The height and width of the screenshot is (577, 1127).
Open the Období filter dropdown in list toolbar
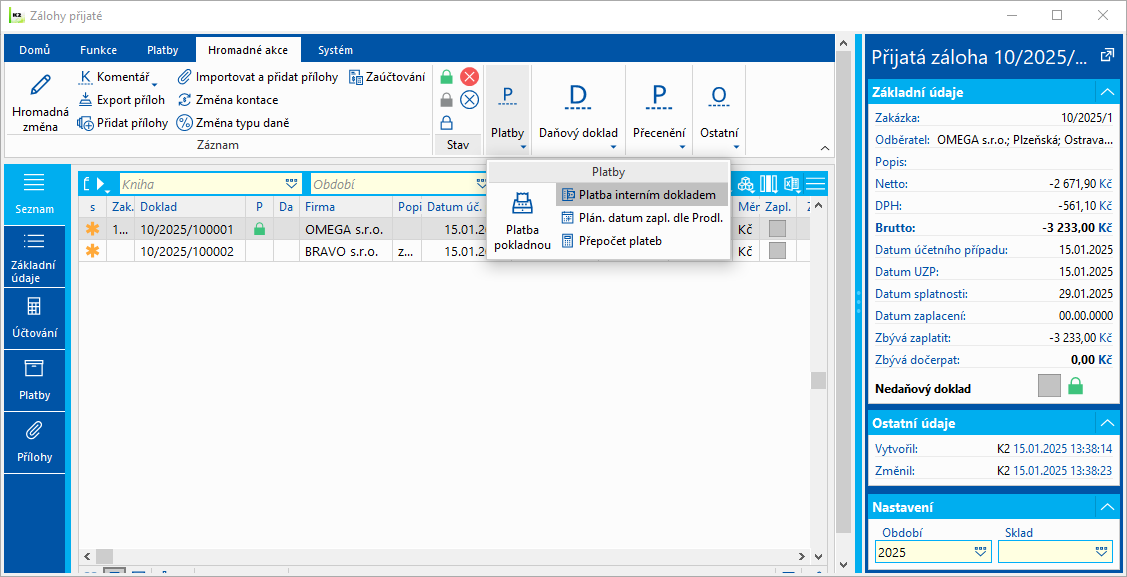tap(482, 184)
